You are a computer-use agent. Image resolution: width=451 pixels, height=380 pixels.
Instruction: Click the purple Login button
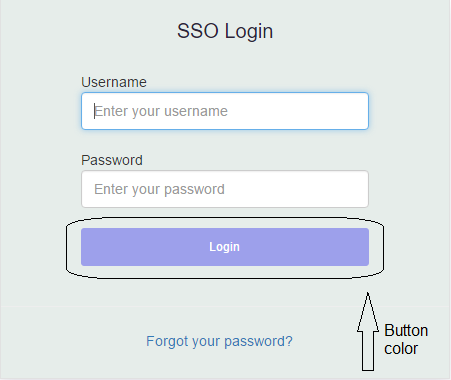(225, 247)
